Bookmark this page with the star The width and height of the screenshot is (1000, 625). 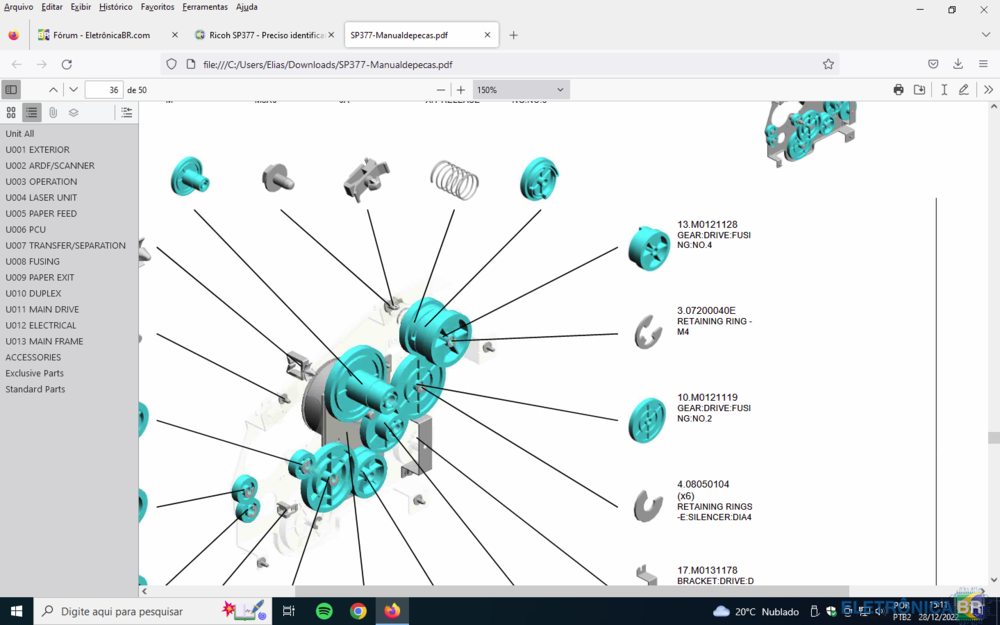pyautogui.click(x=828, y=64)
